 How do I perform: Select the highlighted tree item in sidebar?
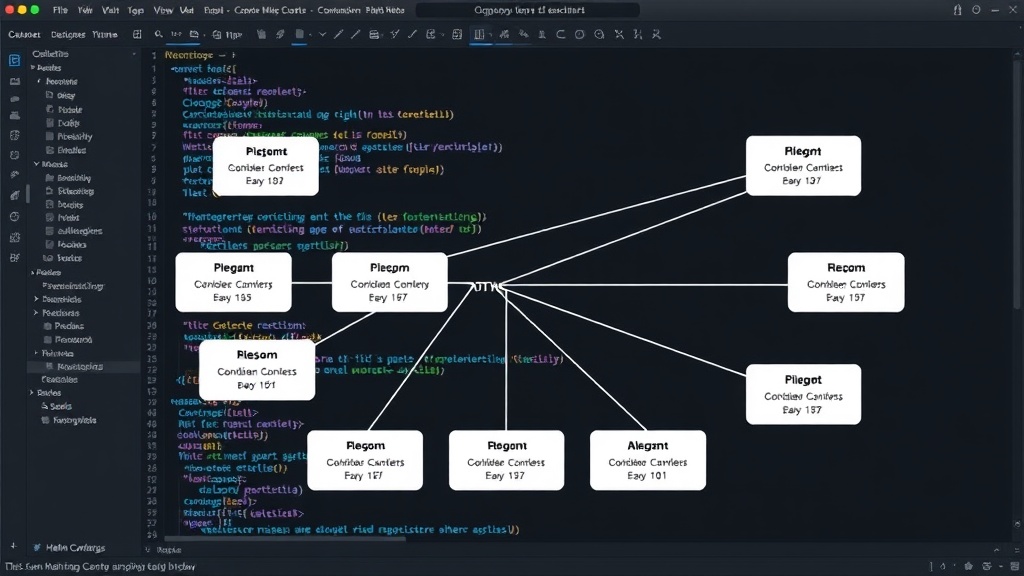84,366
